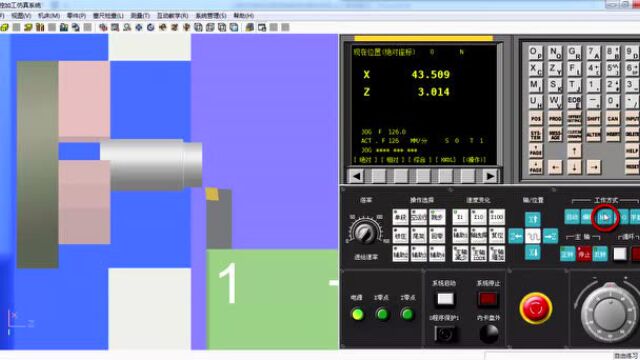Select the circled jog mode button
The image size is (640, 360).
[605, 218]
